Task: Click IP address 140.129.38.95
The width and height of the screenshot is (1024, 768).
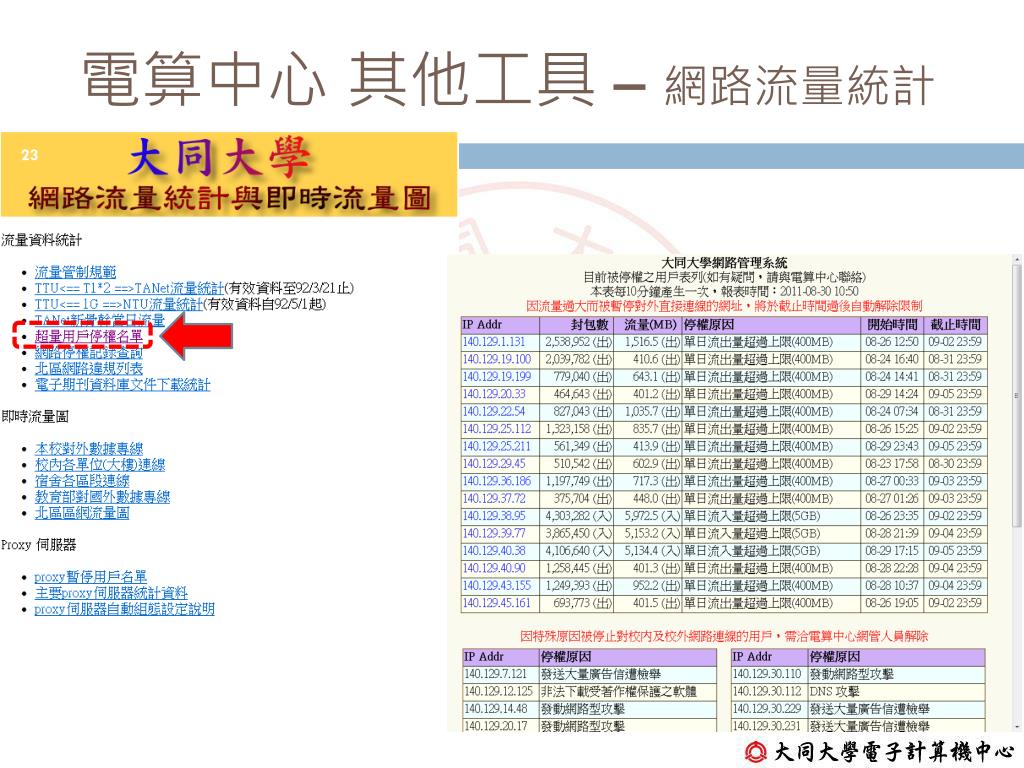Action: click(493, 516)
